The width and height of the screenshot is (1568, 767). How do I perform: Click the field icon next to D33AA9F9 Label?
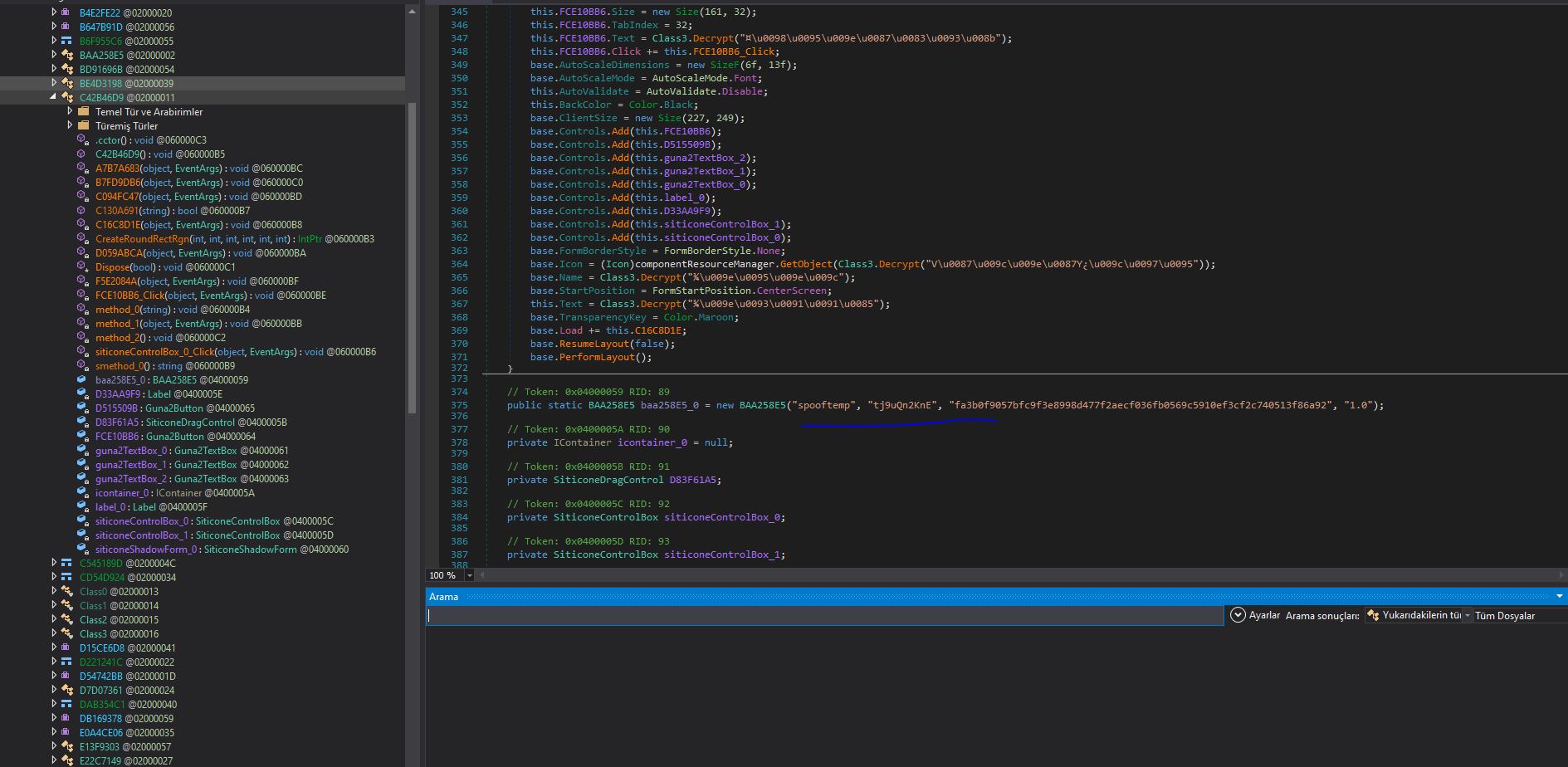click(82, 394)
